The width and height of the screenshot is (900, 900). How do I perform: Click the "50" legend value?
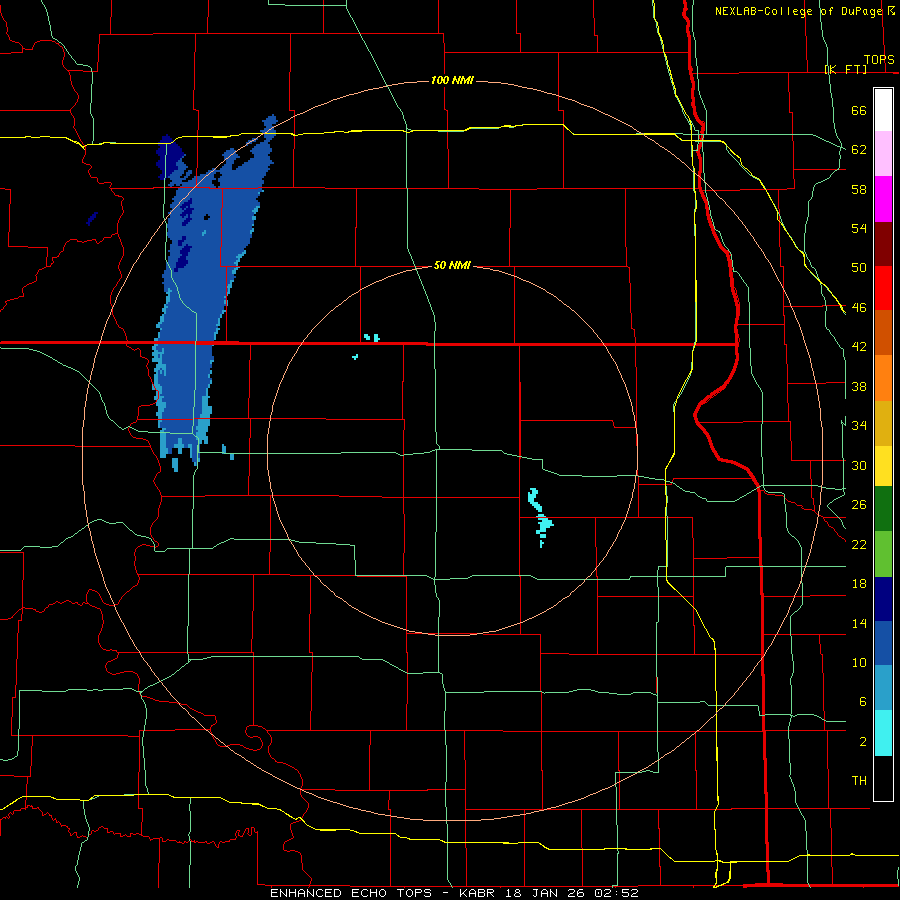(859, 268)
